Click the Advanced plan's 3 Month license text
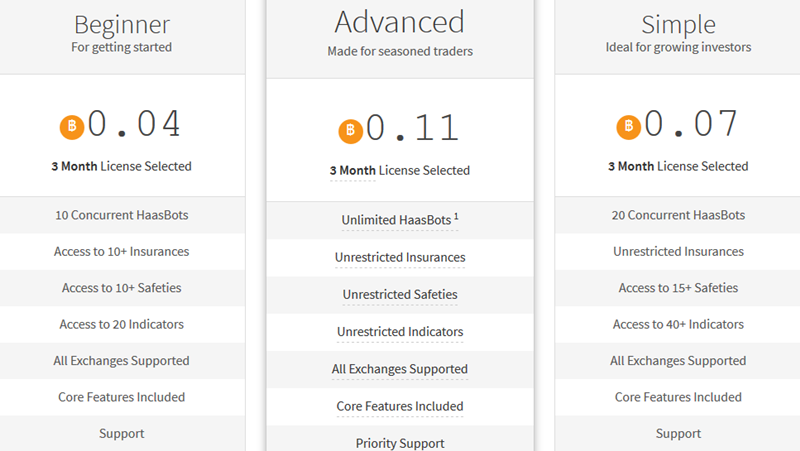 tap(352, 171)
